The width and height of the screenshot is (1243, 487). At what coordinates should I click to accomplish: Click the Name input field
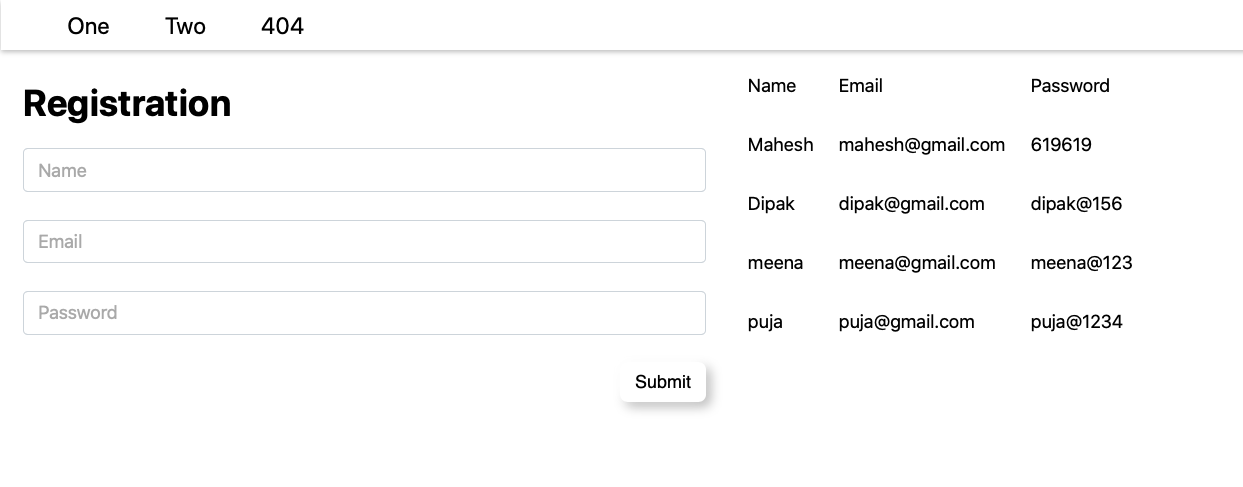coord(364,170)
